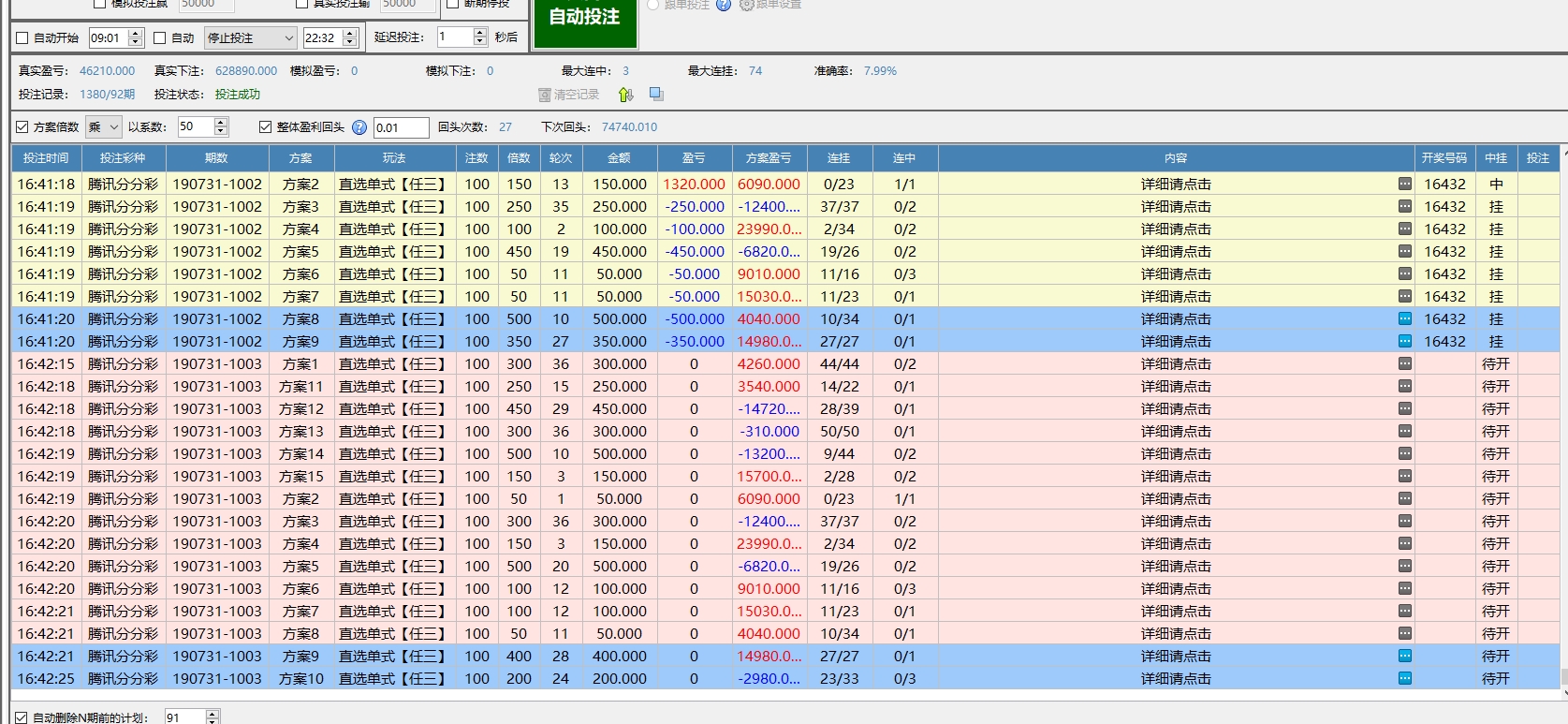1568x724 pixels.
Task: Sort by the 金额 column header
Action: 619,158
